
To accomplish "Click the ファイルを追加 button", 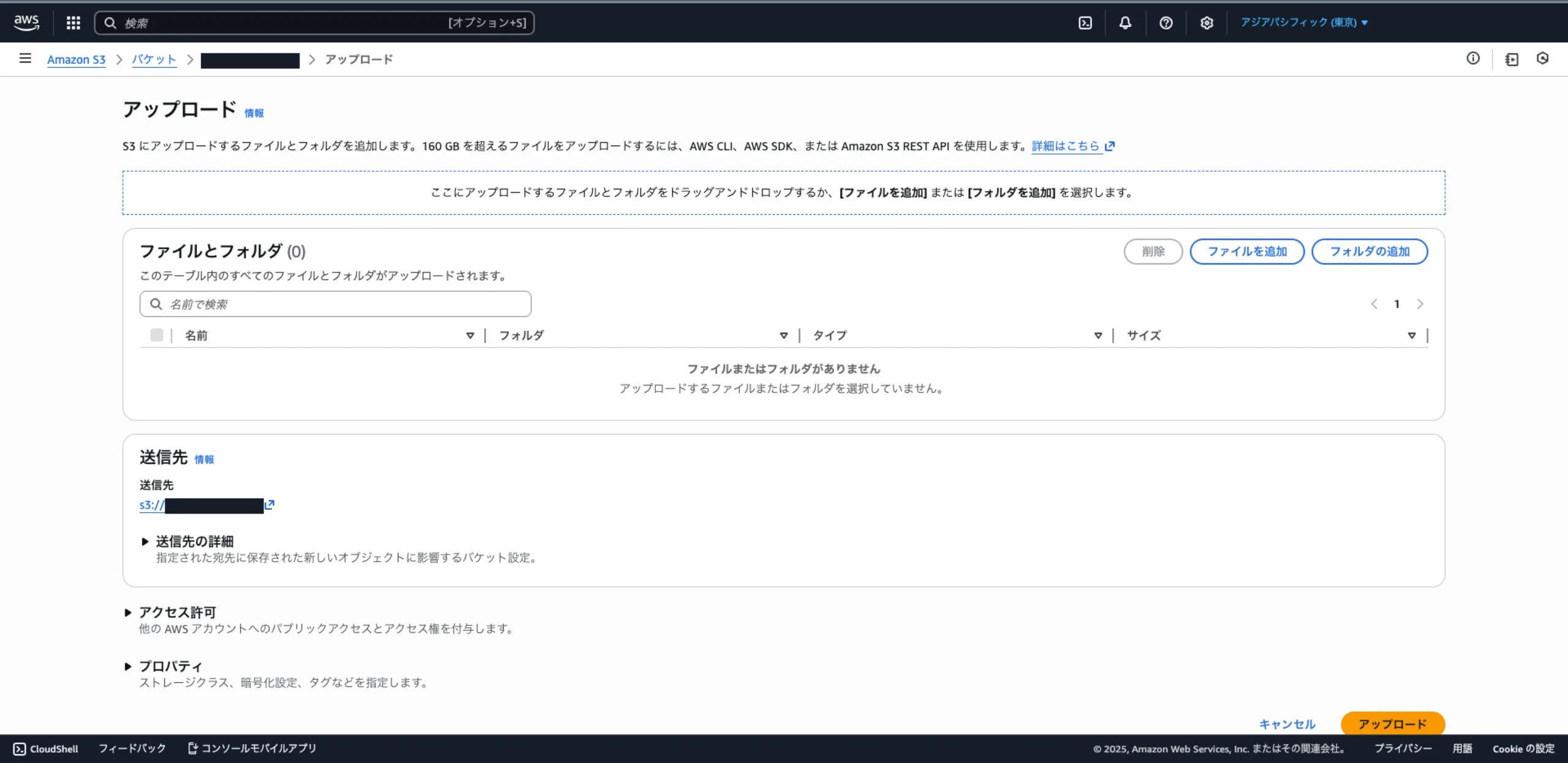I will (1246, 251).
